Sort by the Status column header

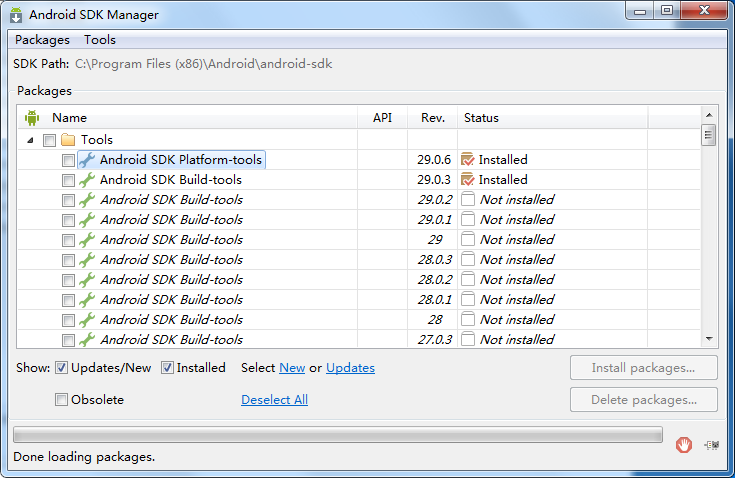[553, 118]
